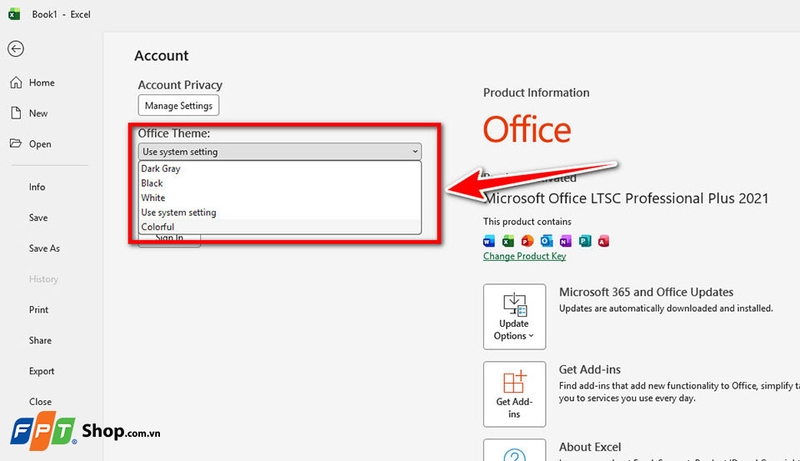Open the Print page
Viewport: 800px width, 461px height.
tap(39, 310)
